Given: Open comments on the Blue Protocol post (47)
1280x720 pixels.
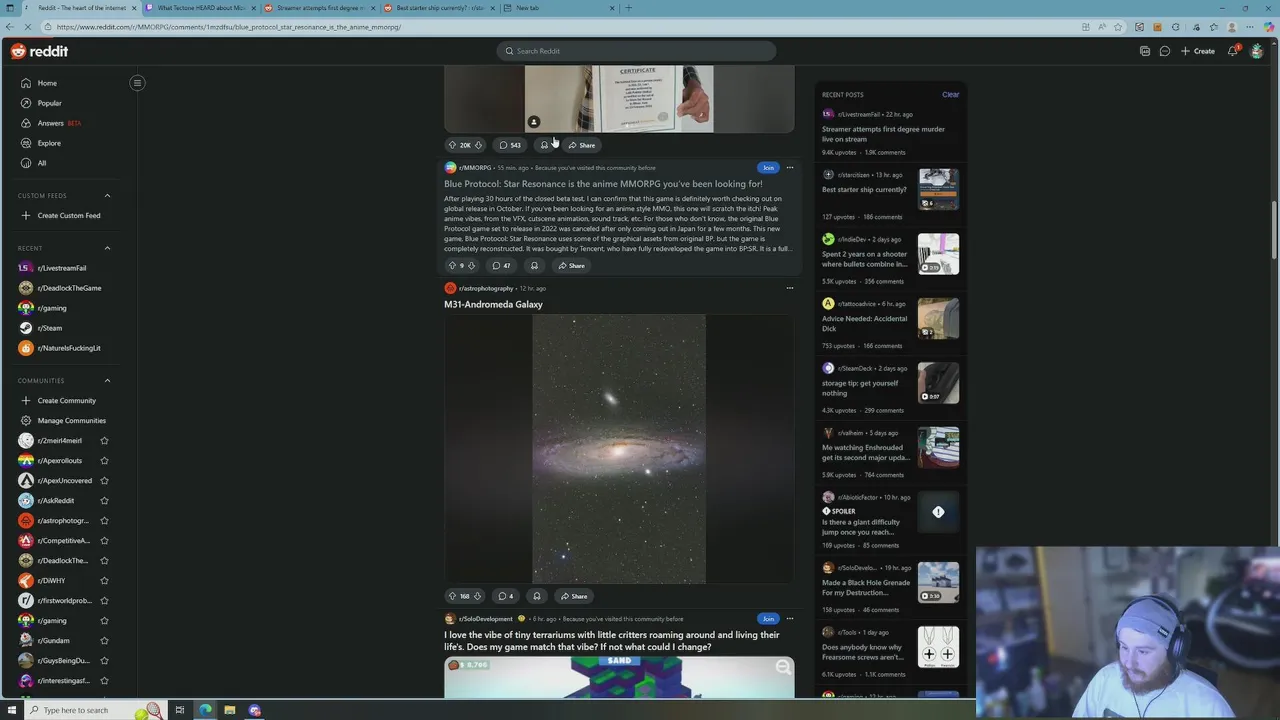Looking at the screenshot, I should tap(502, 266).
